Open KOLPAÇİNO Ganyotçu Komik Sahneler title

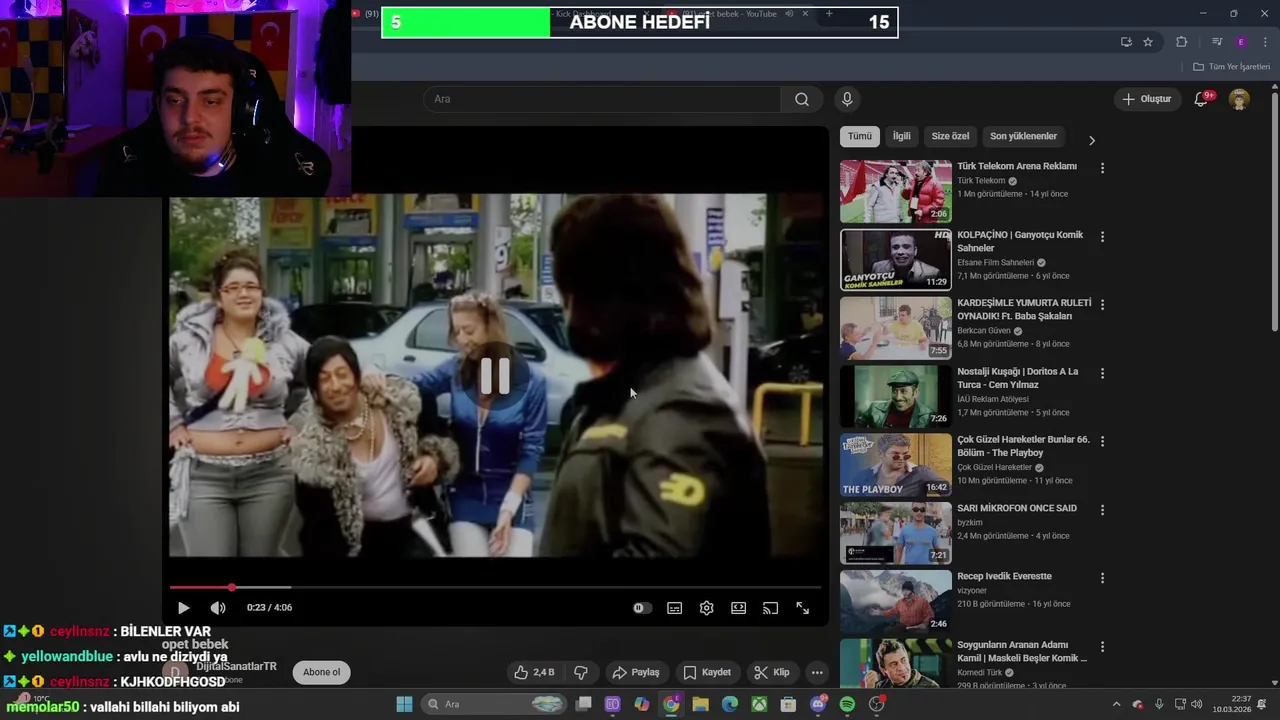pos(1020,241)
